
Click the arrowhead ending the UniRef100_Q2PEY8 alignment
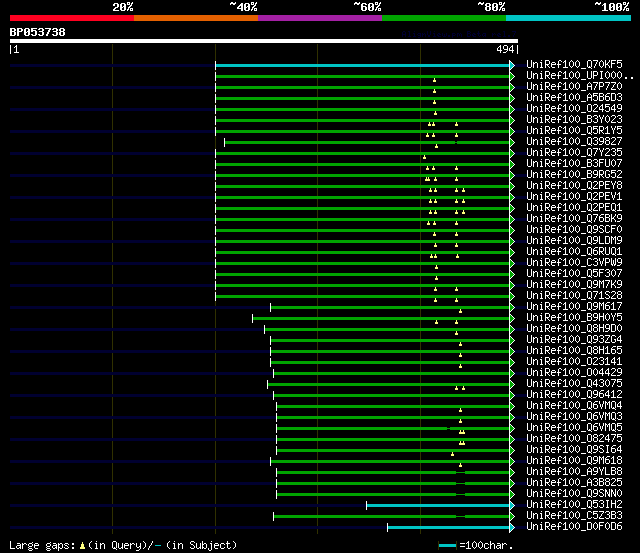click(512, 187)
